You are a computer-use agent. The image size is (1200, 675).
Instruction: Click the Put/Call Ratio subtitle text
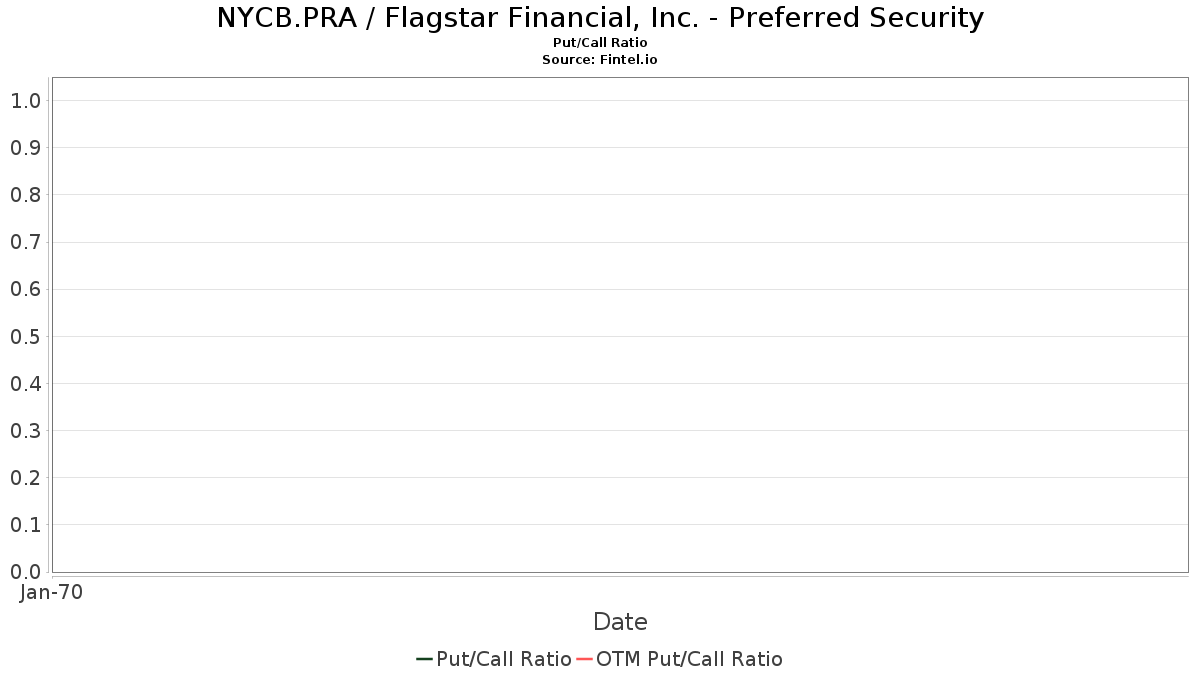coord(600,43)
